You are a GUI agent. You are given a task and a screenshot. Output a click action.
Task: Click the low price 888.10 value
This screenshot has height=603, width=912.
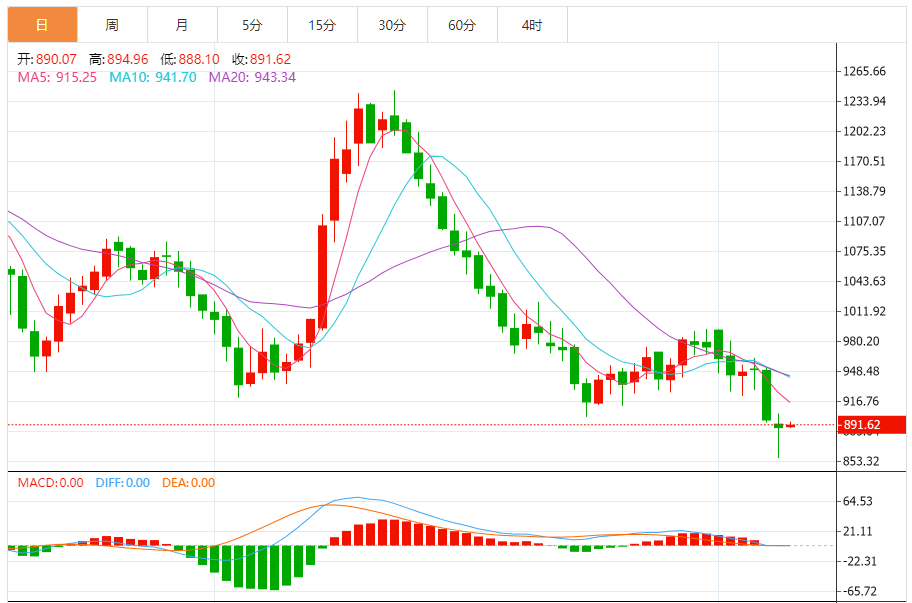pyautogui.click(x=199, y=59)
